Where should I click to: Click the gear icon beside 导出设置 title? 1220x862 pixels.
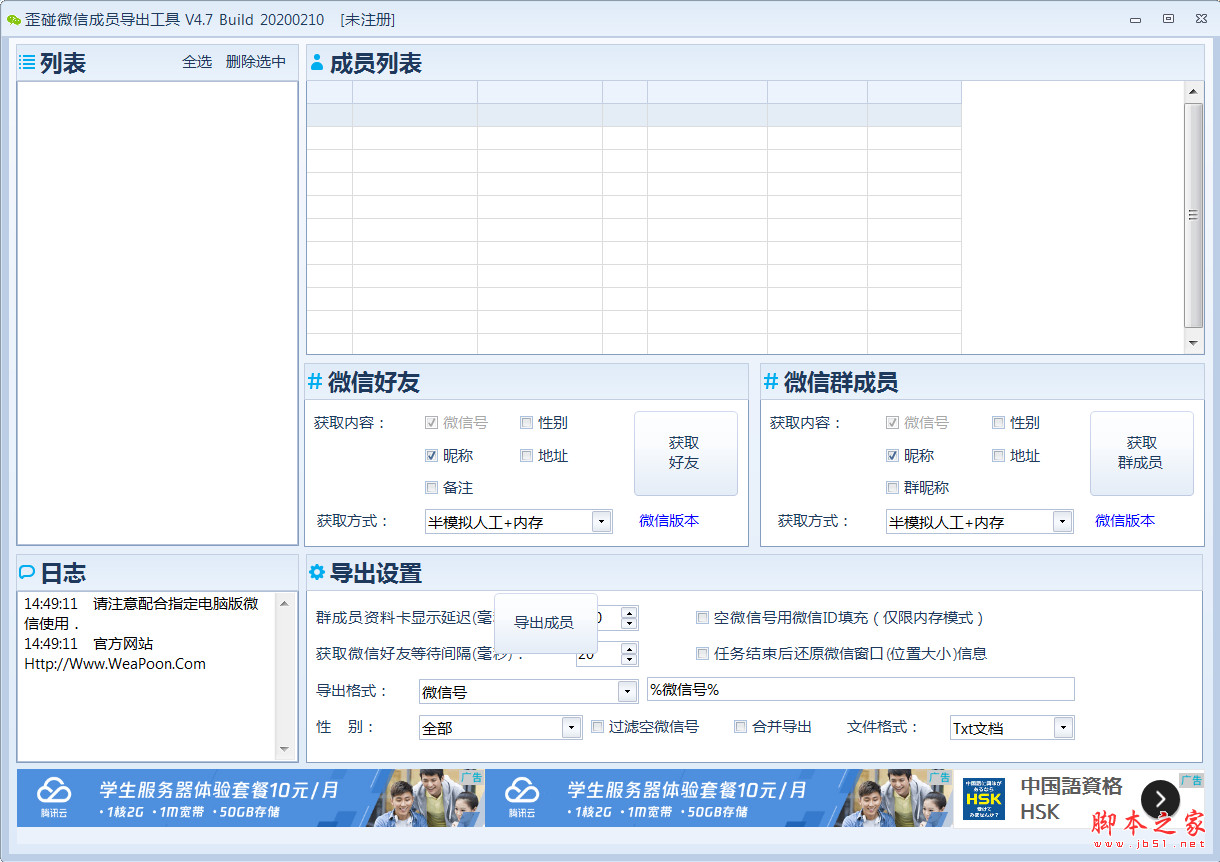click(x=315, y=573)
